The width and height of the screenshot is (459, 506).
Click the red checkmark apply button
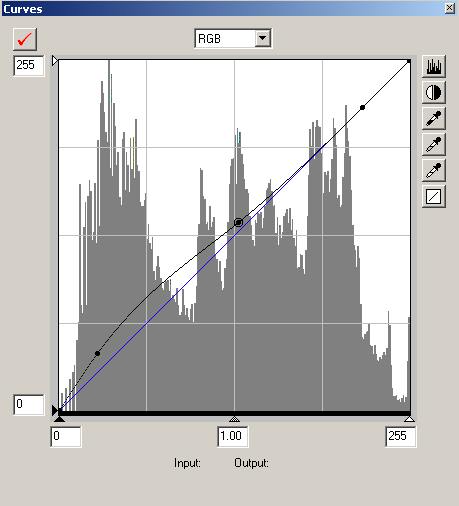25,39
